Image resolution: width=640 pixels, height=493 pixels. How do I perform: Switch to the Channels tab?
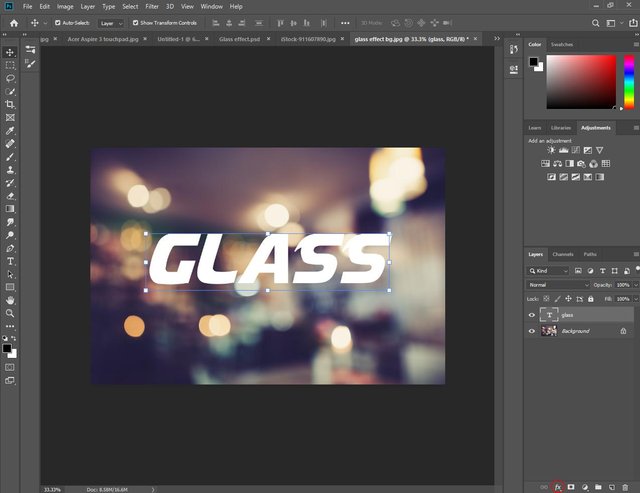[x=563, y=254]
